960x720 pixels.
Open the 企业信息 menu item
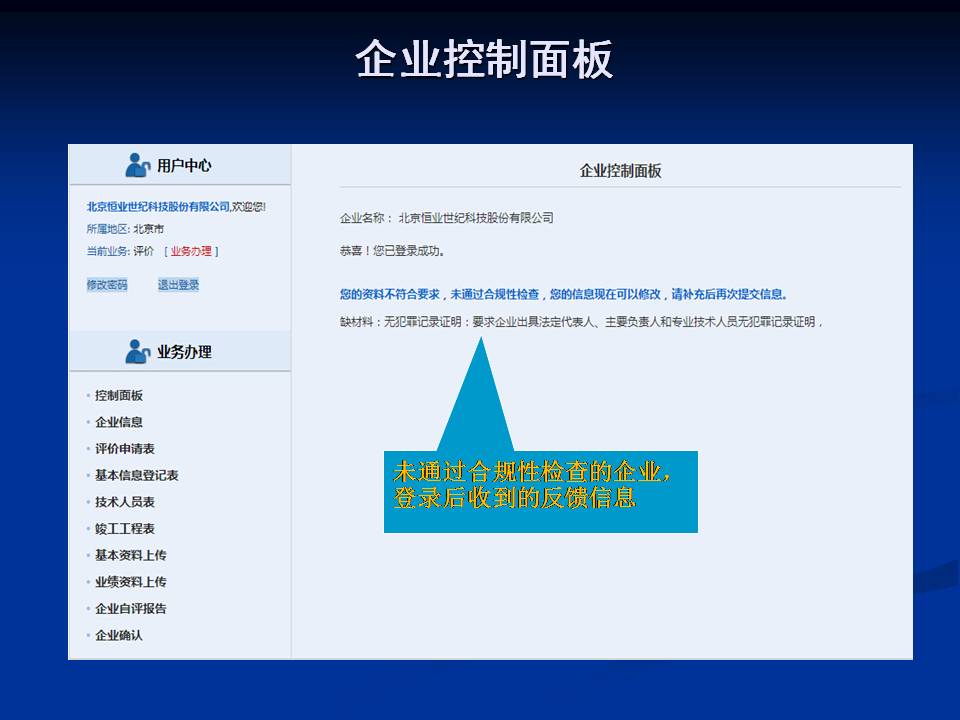pos(119,422)
